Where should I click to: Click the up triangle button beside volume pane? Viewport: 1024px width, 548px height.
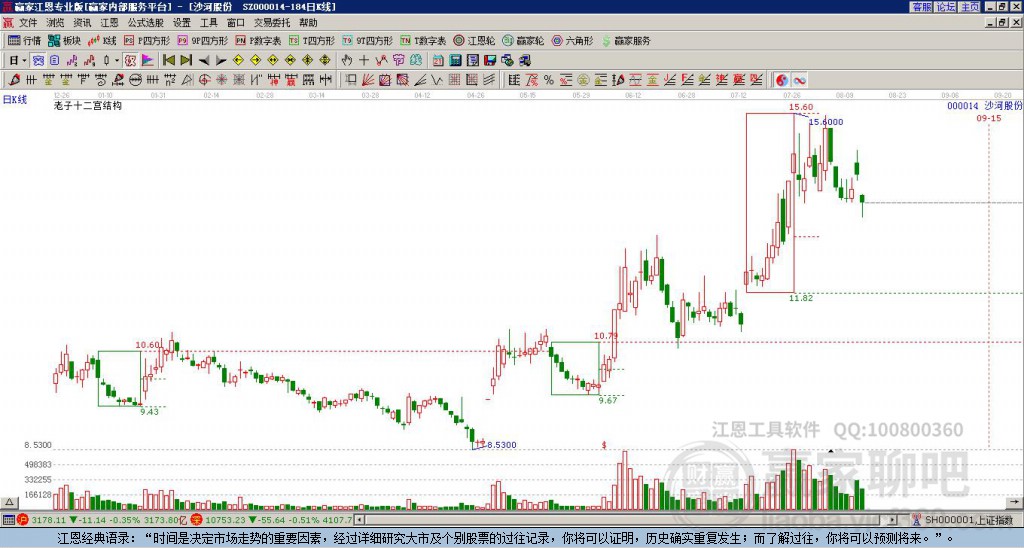pyautogui.click(x=8, y=502)
